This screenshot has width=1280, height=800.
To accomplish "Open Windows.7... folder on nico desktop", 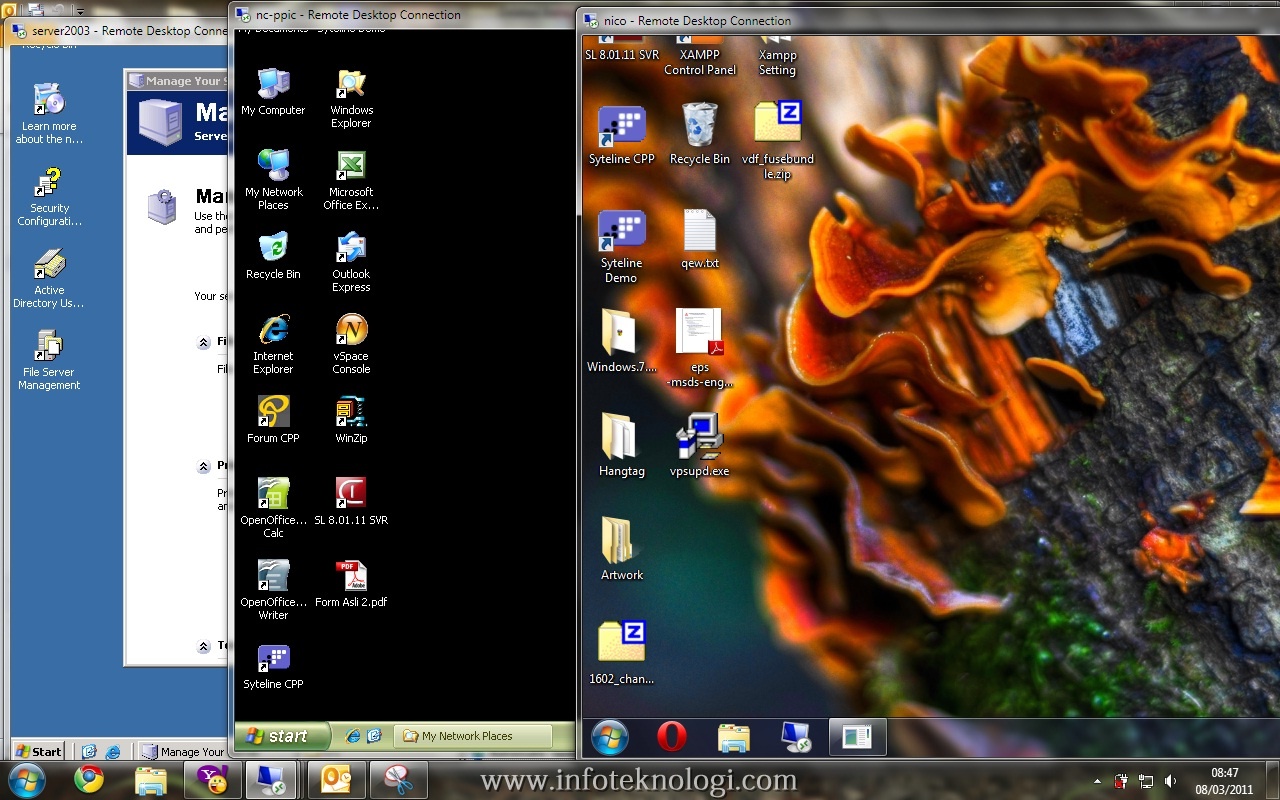I will 621,342.
